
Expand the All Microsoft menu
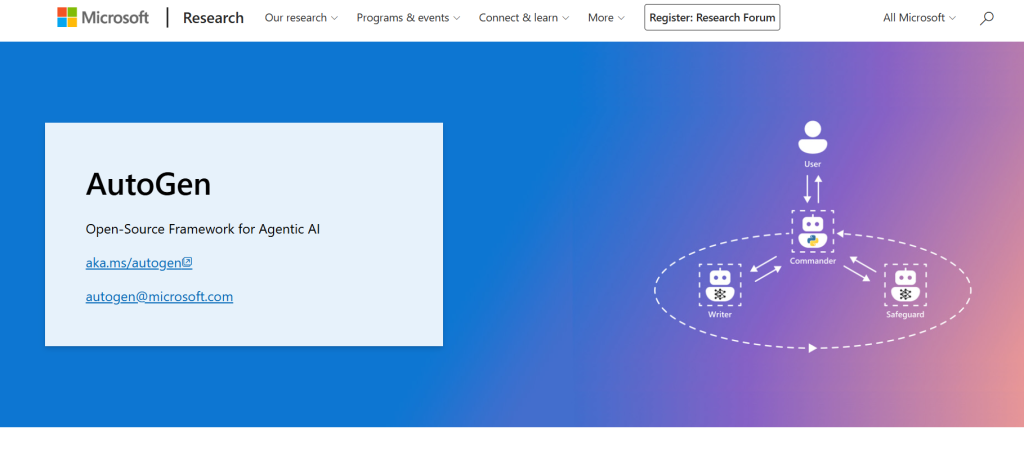(920, 18)
